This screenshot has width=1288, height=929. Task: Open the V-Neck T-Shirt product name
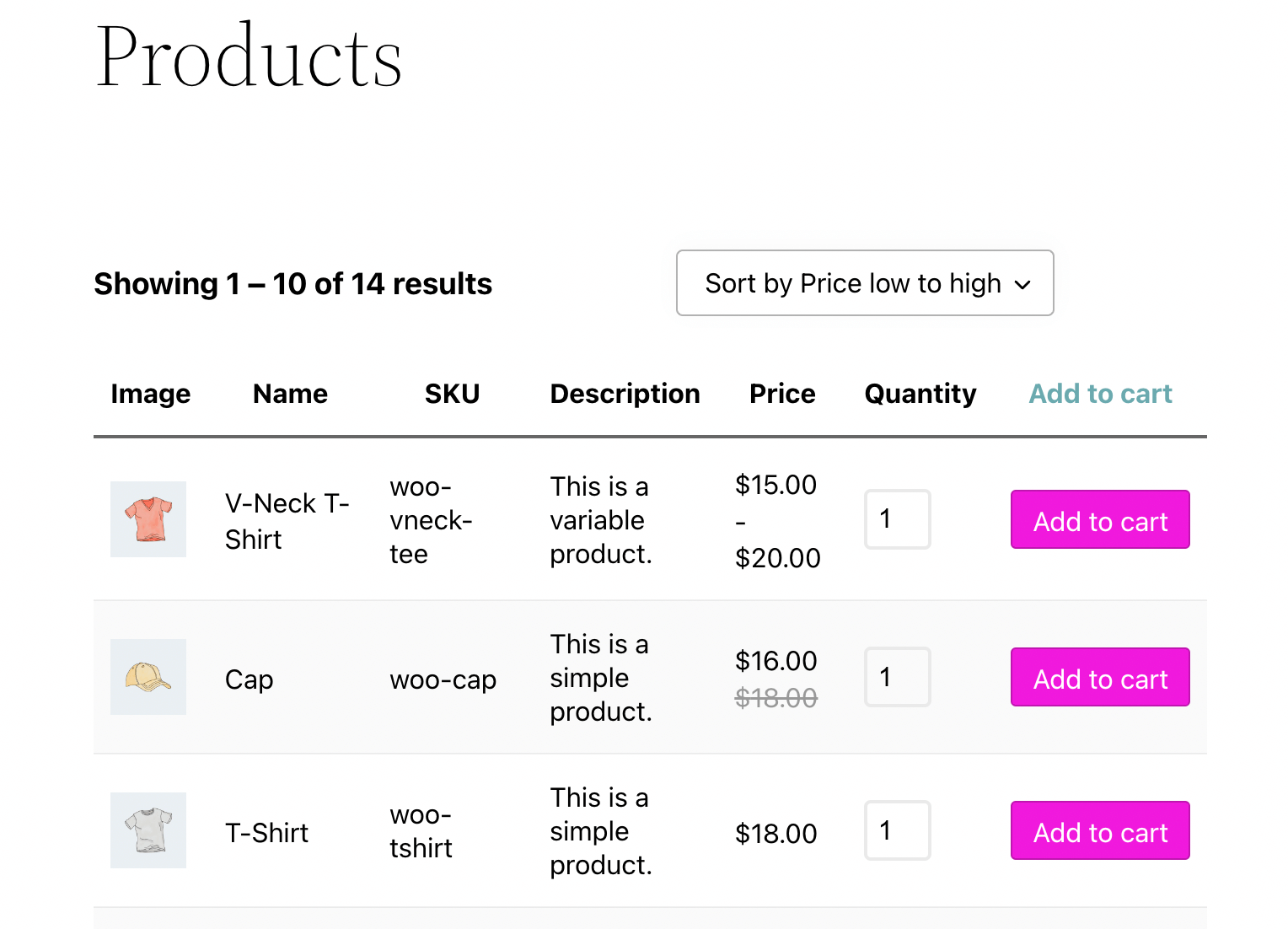(287, 521)
